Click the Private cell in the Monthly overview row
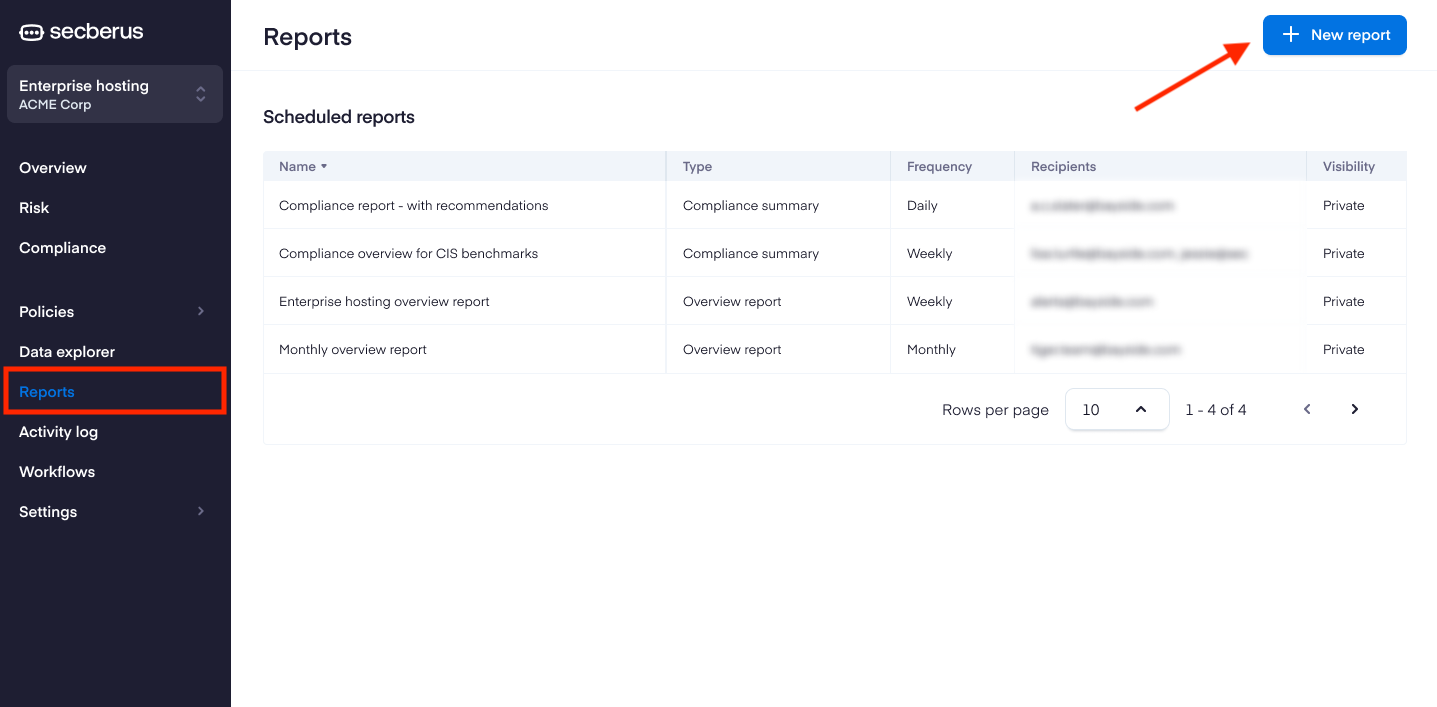The width and height of the screenshot is (1437, 707). coord(1343,350)
